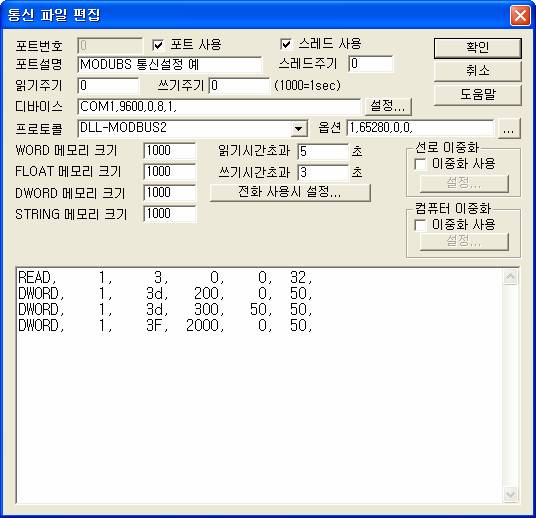Open device 설정... button next to COM1
536x518 pixels.
click(x=388, y=106)
